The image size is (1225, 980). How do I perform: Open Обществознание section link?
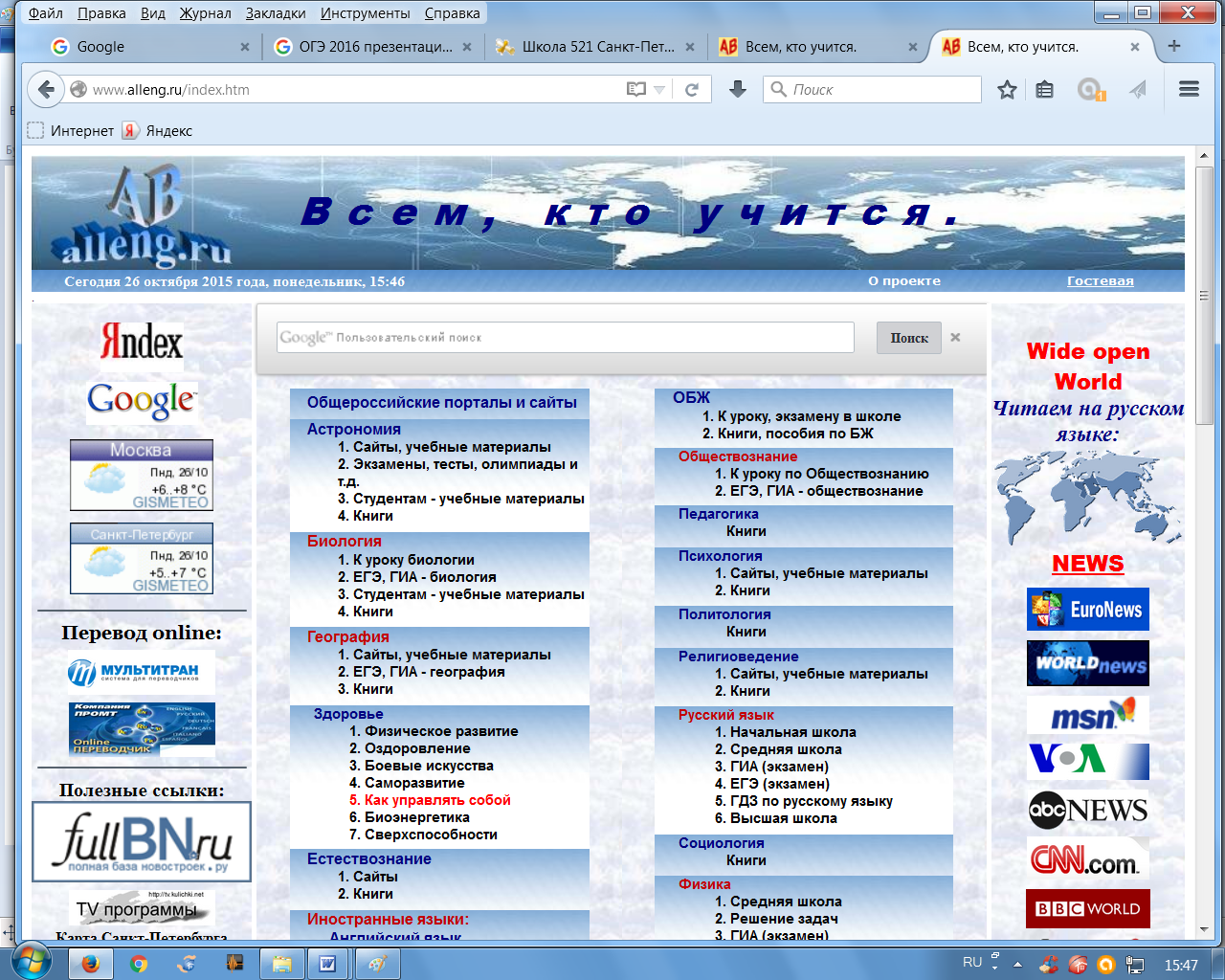[738, 457]
